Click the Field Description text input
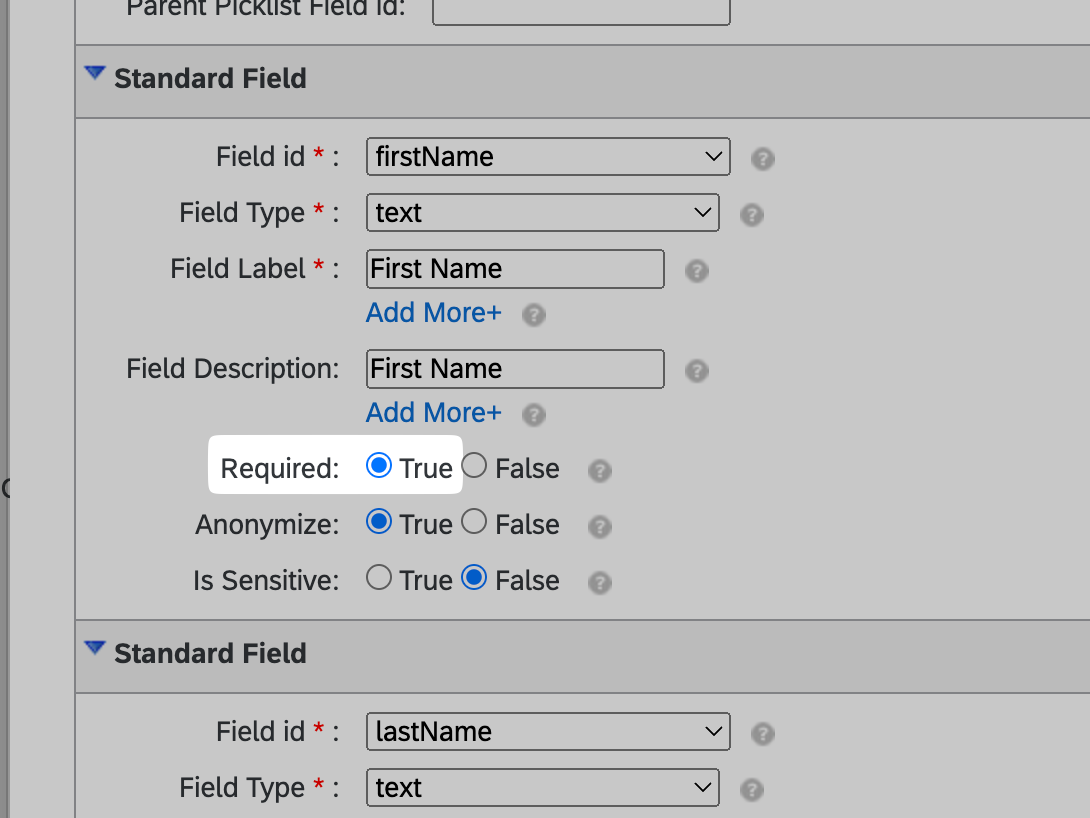The height and width of the screenshot is (818, 1090). 515,369
